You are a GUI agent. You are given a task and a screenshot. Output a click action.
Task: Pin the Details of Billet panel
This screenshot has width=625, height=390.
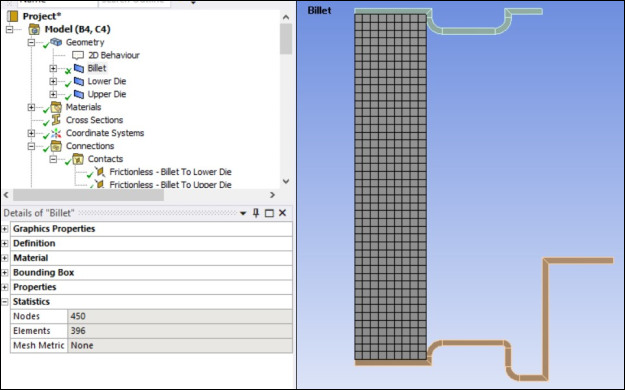tap(256, 213)
